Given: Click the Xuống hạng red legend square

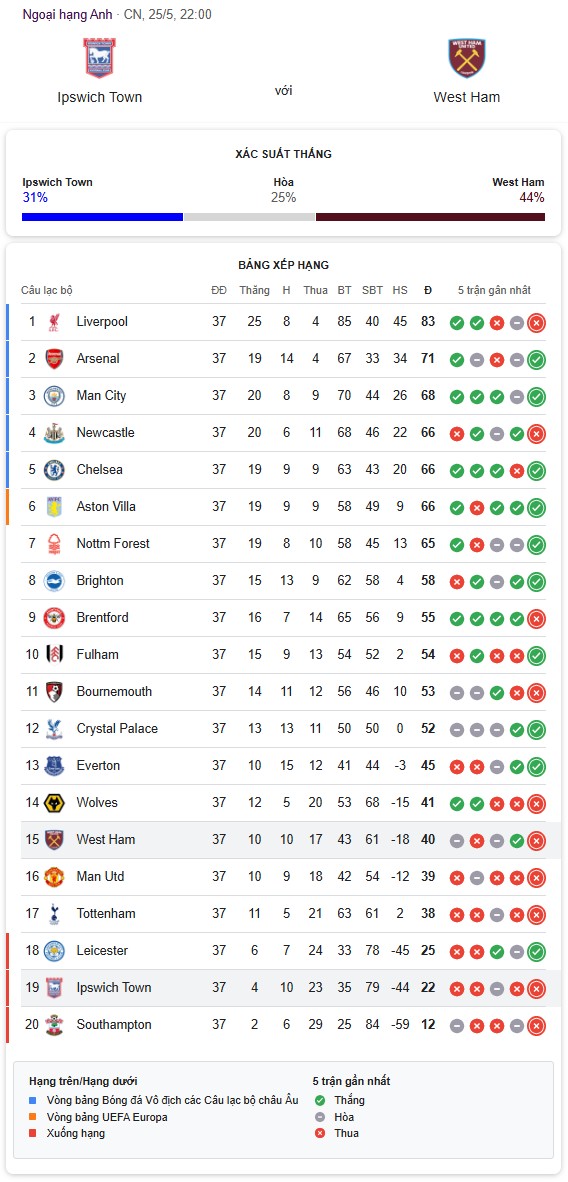Looking at the screenshot, I should 32,1133.
